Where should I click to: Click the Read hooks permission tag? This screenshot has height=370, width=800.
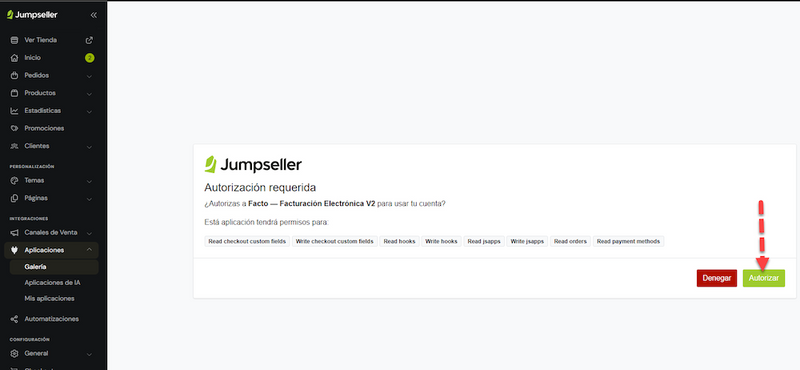click(399, 241)
